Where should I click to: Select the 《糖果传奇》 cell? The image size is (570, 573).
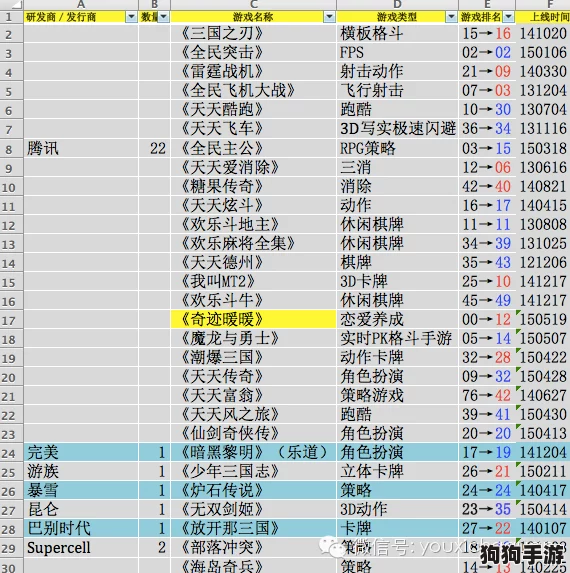click(x=254, y=187)
